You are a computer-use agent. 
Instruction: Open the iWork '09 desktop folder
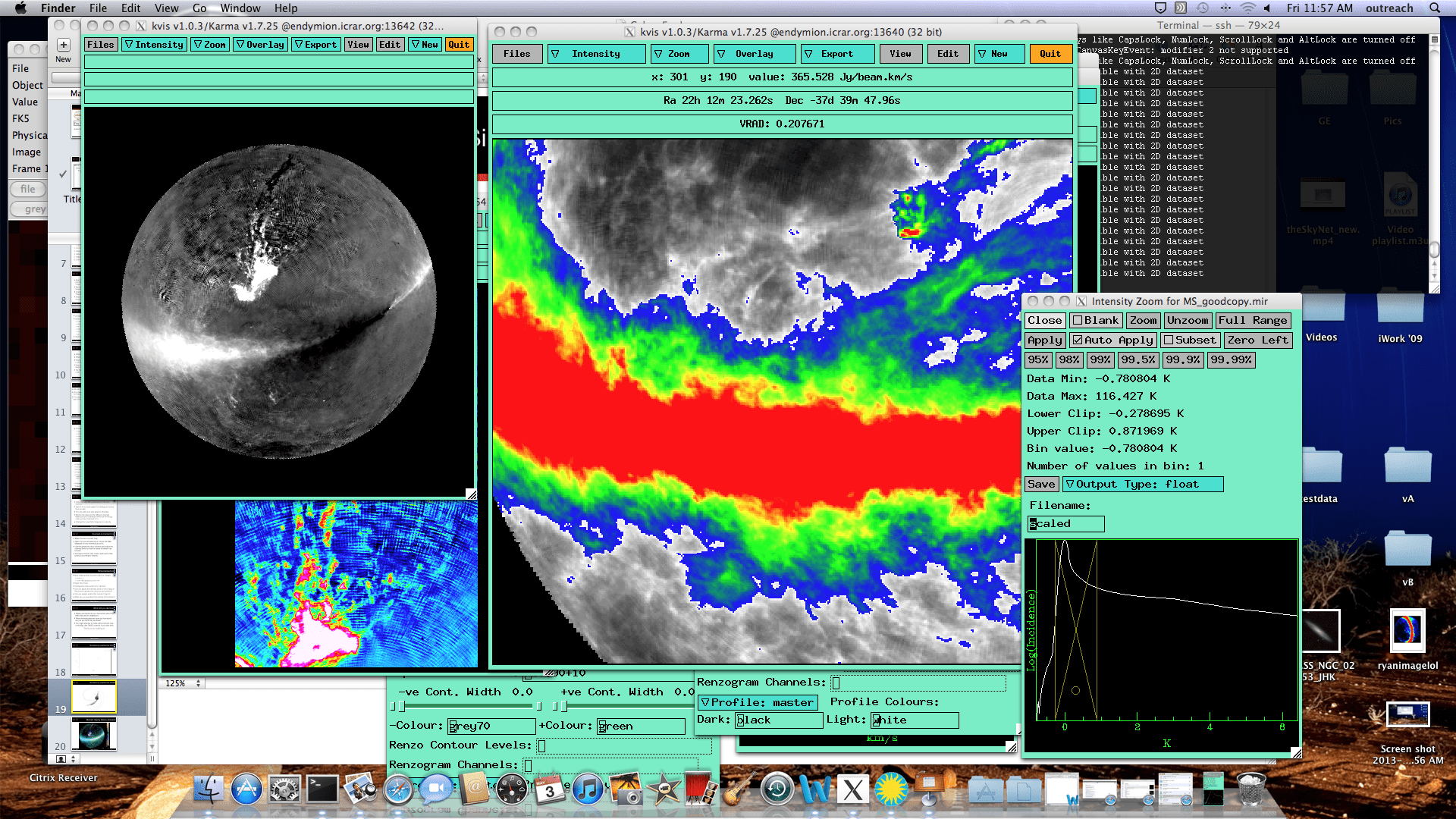pos(1400,317)
